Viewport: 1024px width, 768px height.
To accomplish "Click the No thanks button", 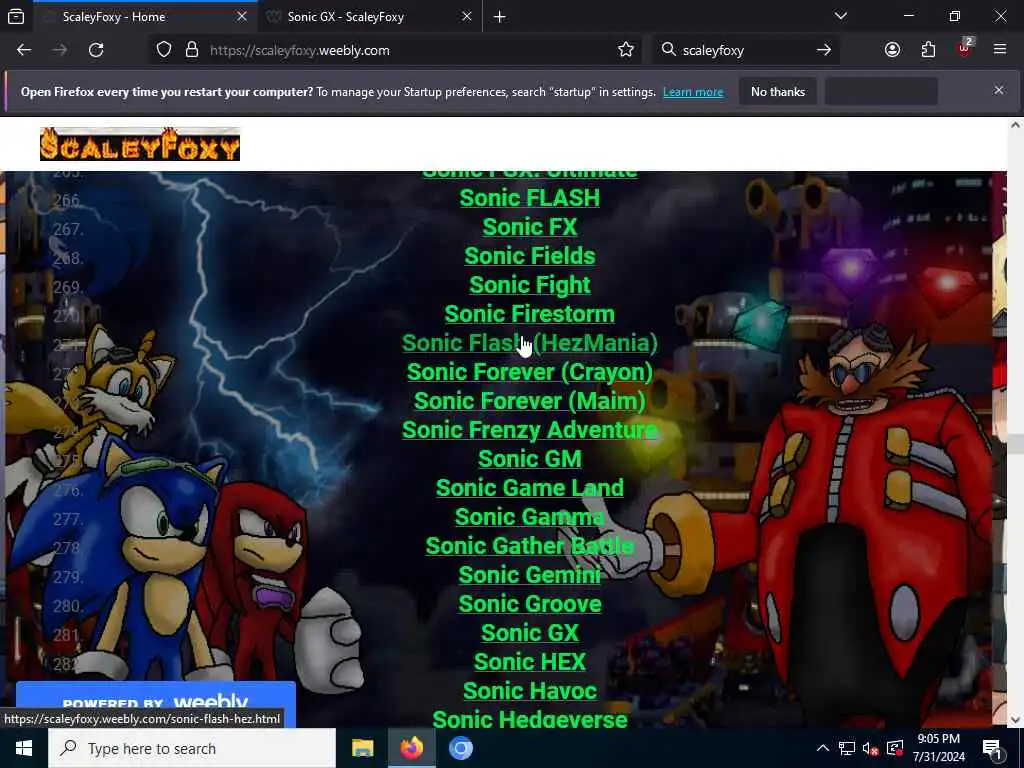I will [777, 91].
